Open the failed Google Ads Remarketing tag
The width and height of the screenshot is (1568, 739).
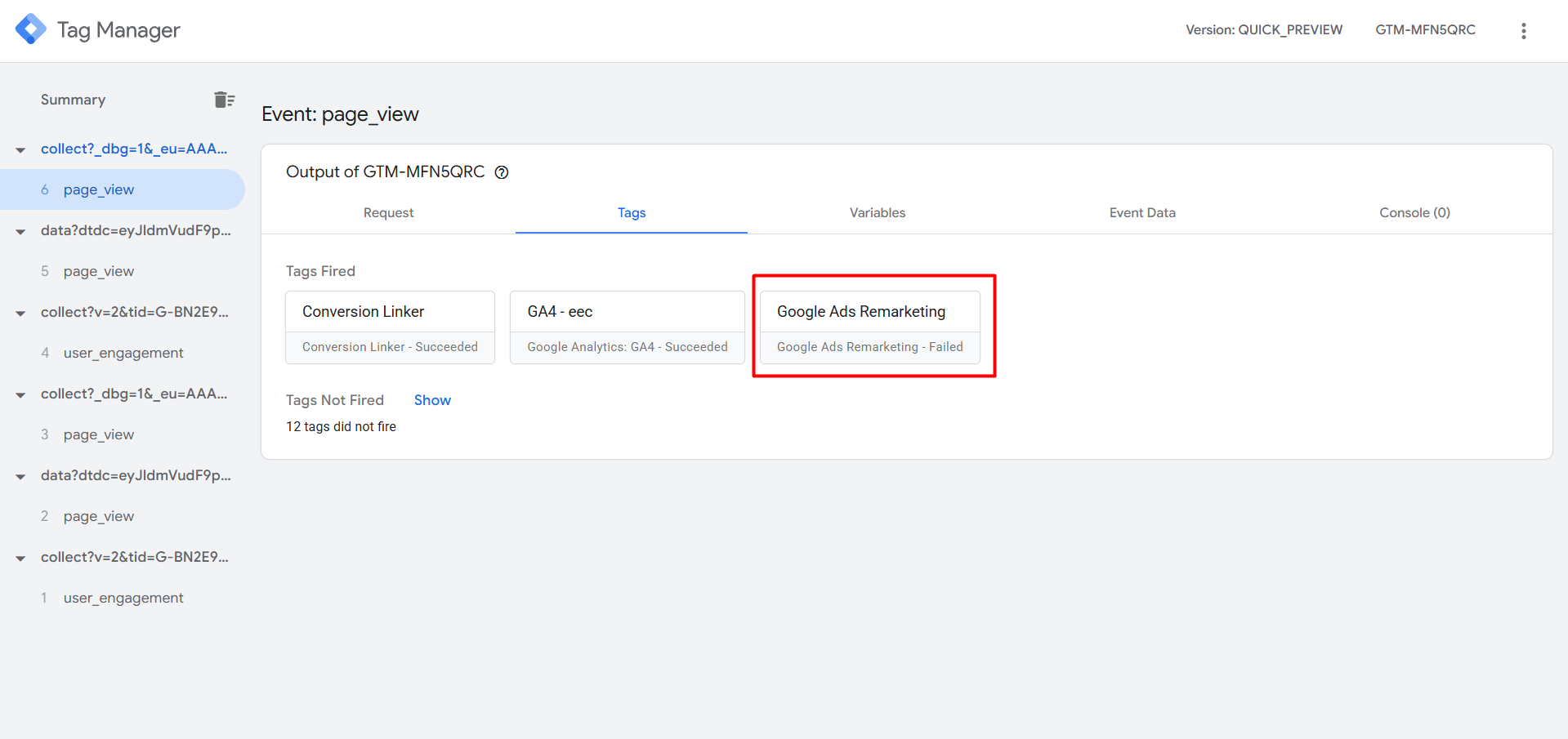869,327
